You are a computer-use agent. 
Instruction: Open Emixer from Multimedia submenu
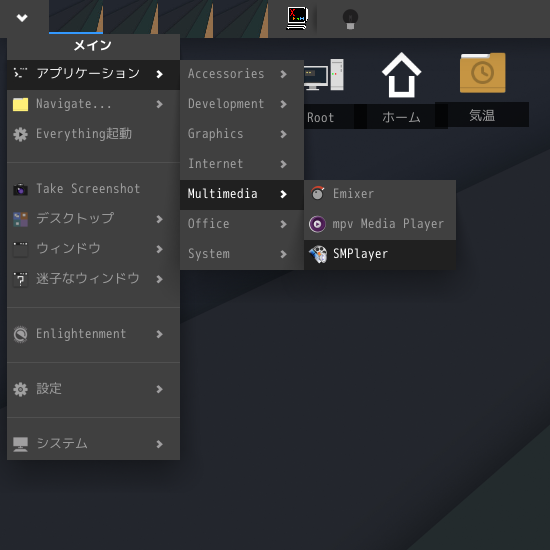pos(380,195)
